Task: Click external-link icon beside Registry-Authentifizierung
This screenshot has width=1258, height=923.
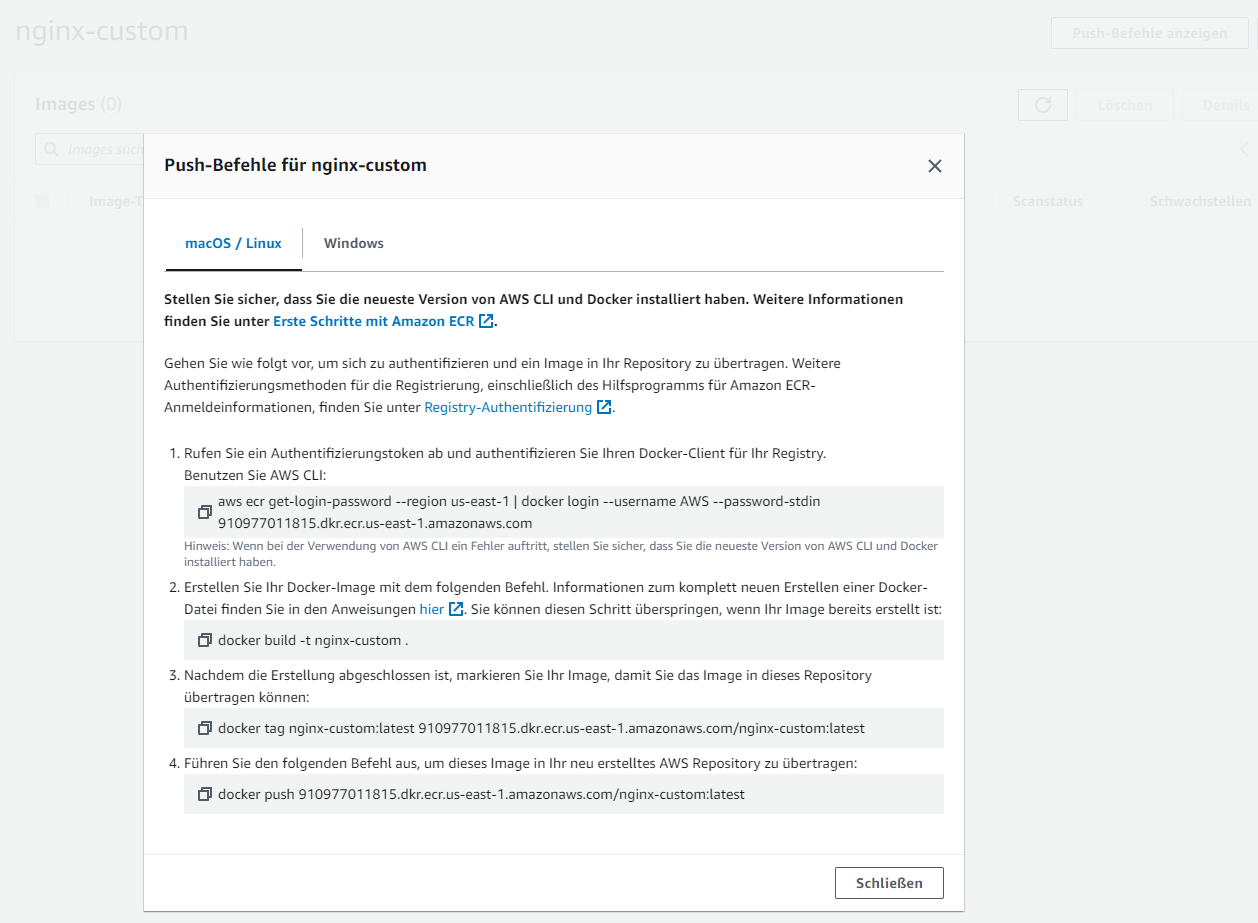Action: coord(604,407)
